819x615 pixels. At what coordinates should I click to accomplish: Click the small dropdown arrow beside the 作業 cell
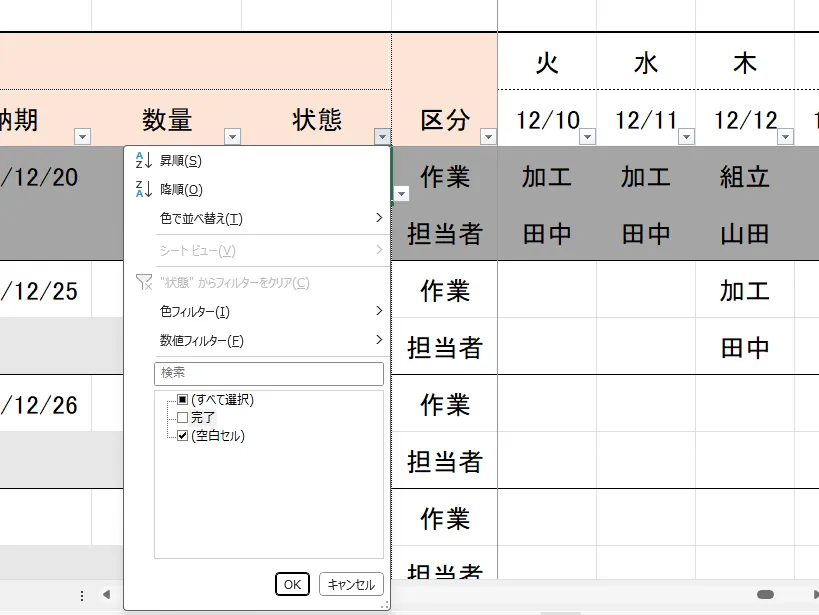[x=400, y=192]
